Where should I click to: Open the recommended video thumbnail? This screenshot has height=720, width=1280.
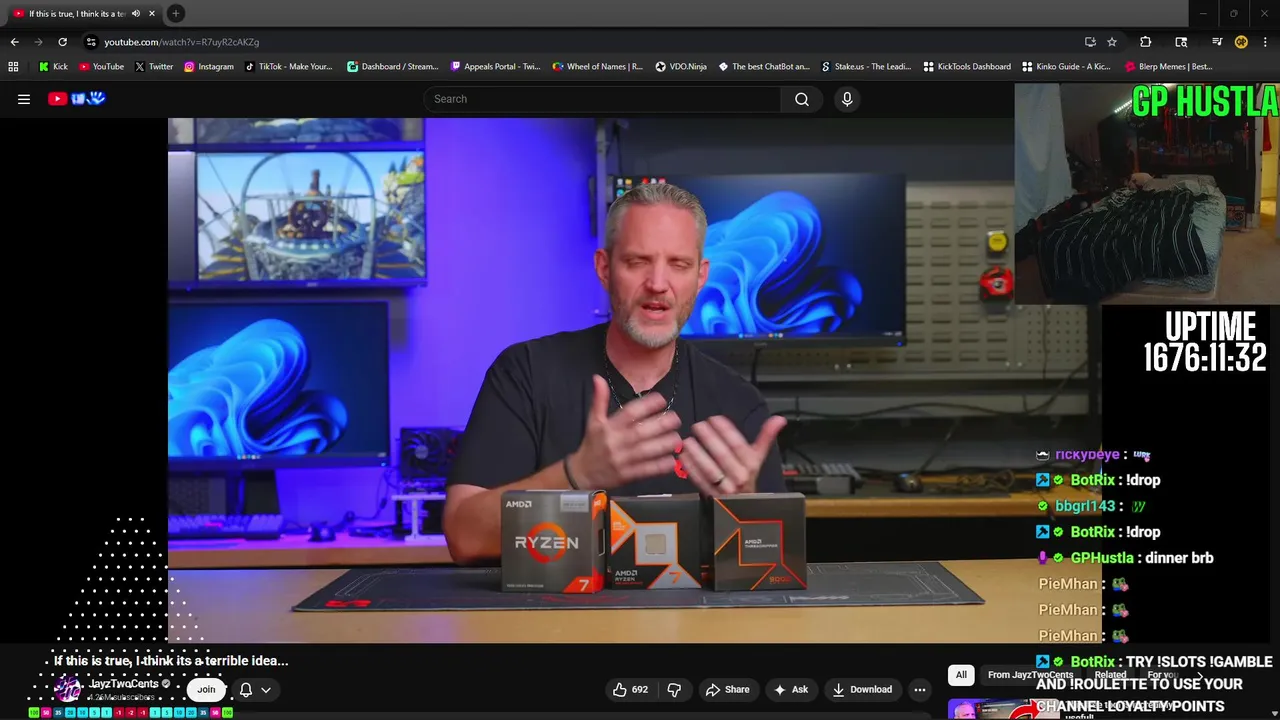(x=1004, y=709)
